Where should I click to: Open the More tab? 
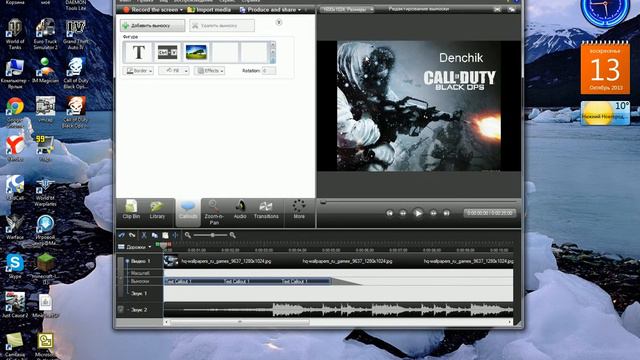(299, 210)
